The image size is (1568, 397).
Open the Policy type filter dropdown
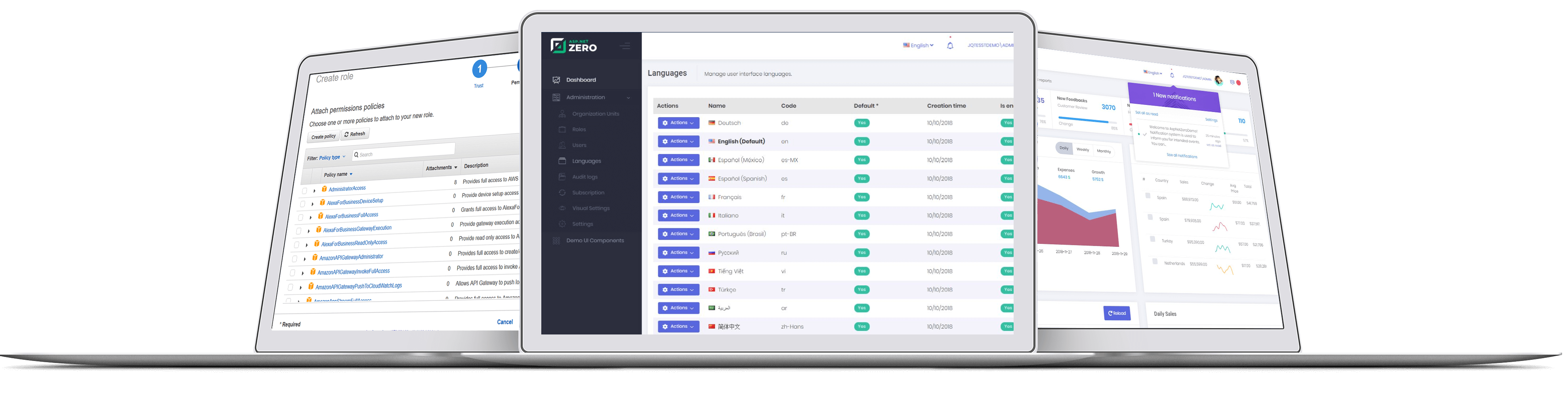[332, 158]
